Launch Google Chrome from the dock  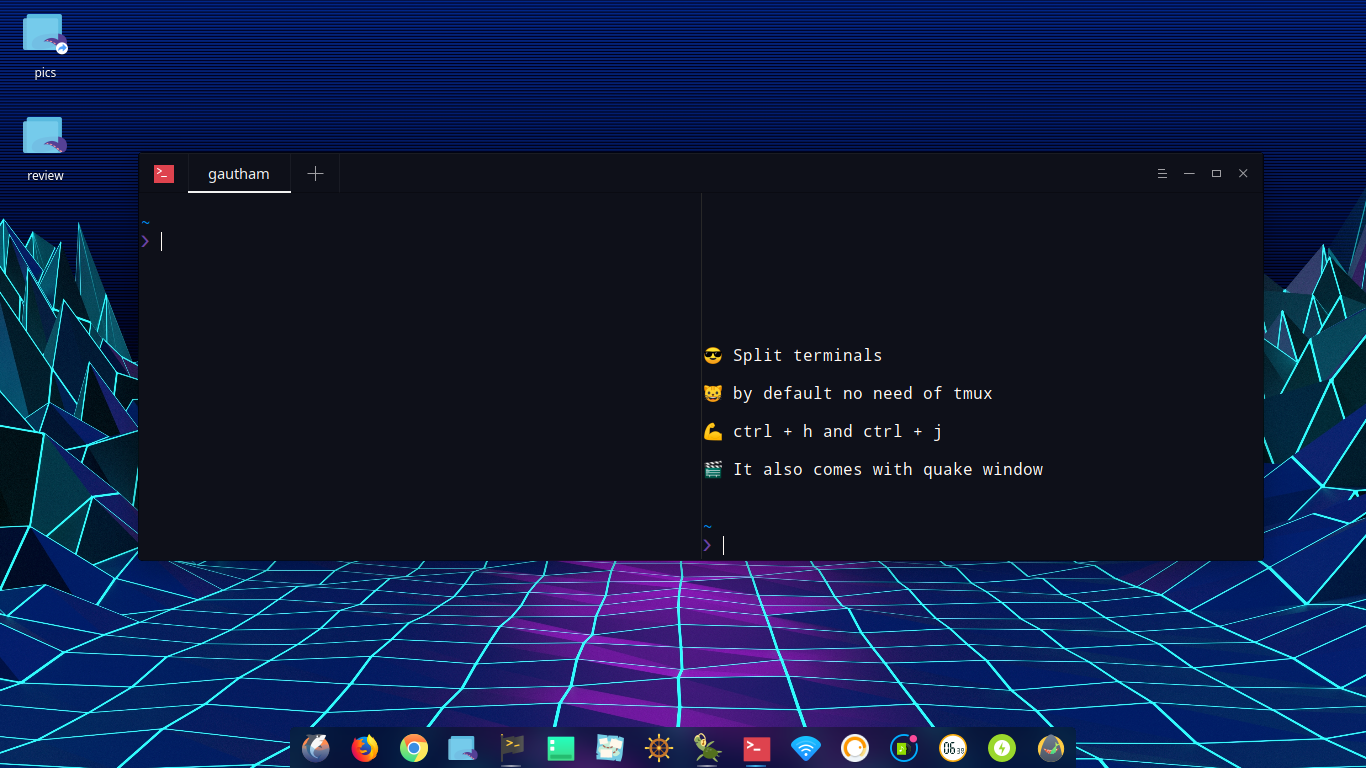[414, 748]
